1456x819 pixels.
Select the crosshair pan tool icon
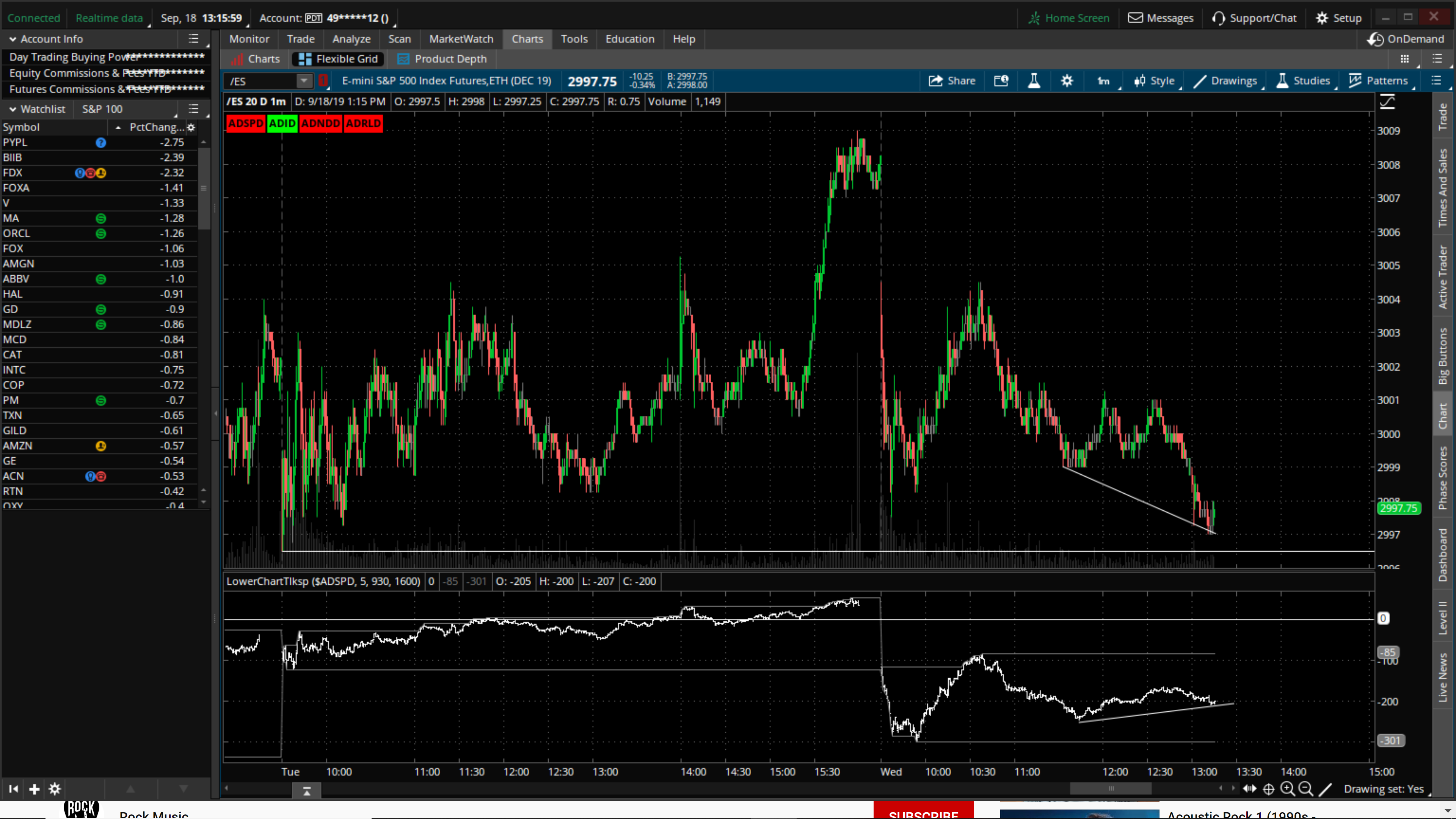pos(1268,789)
